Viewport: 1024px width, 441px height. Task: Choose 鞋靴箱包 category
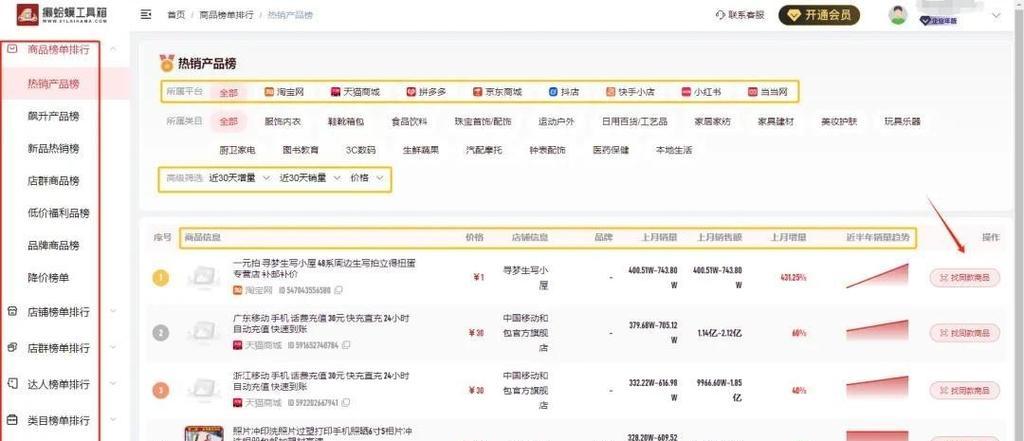tap(345, 122)
